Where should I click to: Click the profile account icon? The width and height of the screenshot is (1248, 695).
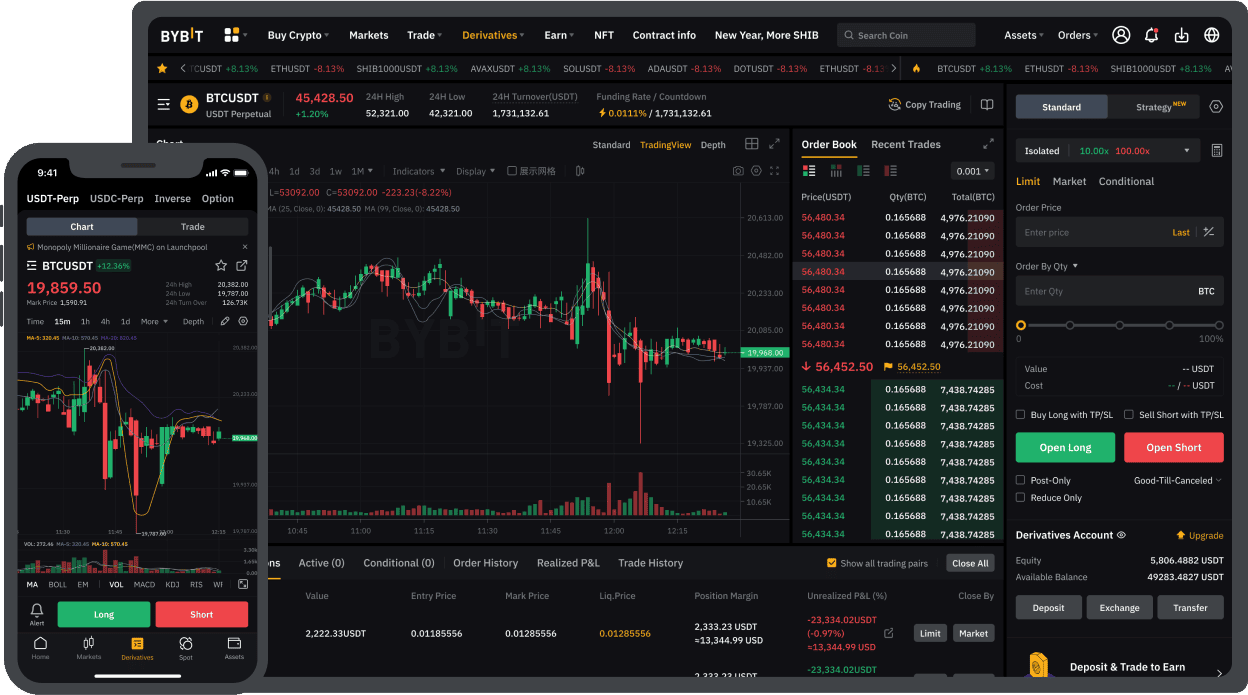[x=1120, y=34]
